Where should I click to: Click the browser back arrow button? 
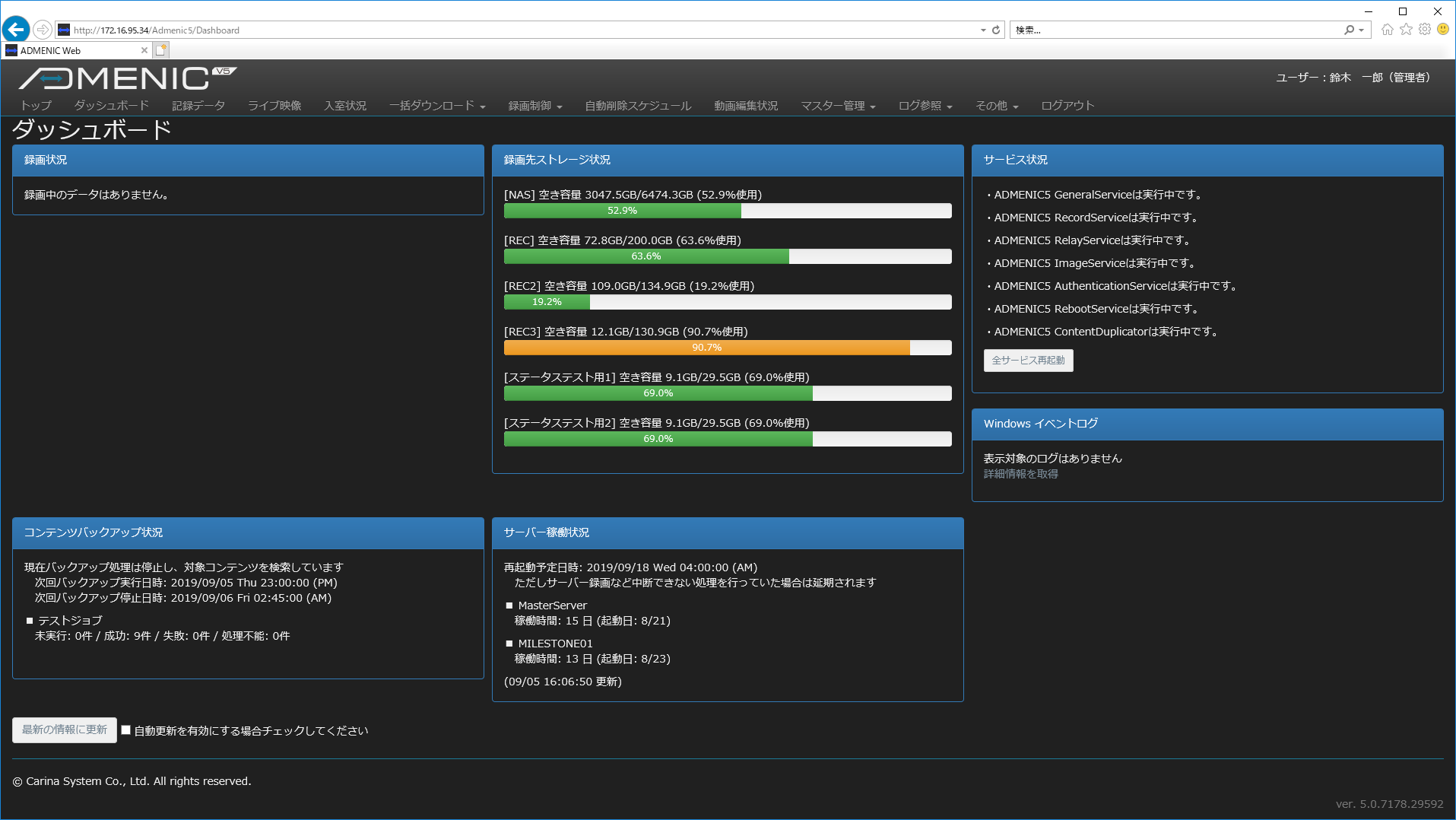[x=16, y=30]
